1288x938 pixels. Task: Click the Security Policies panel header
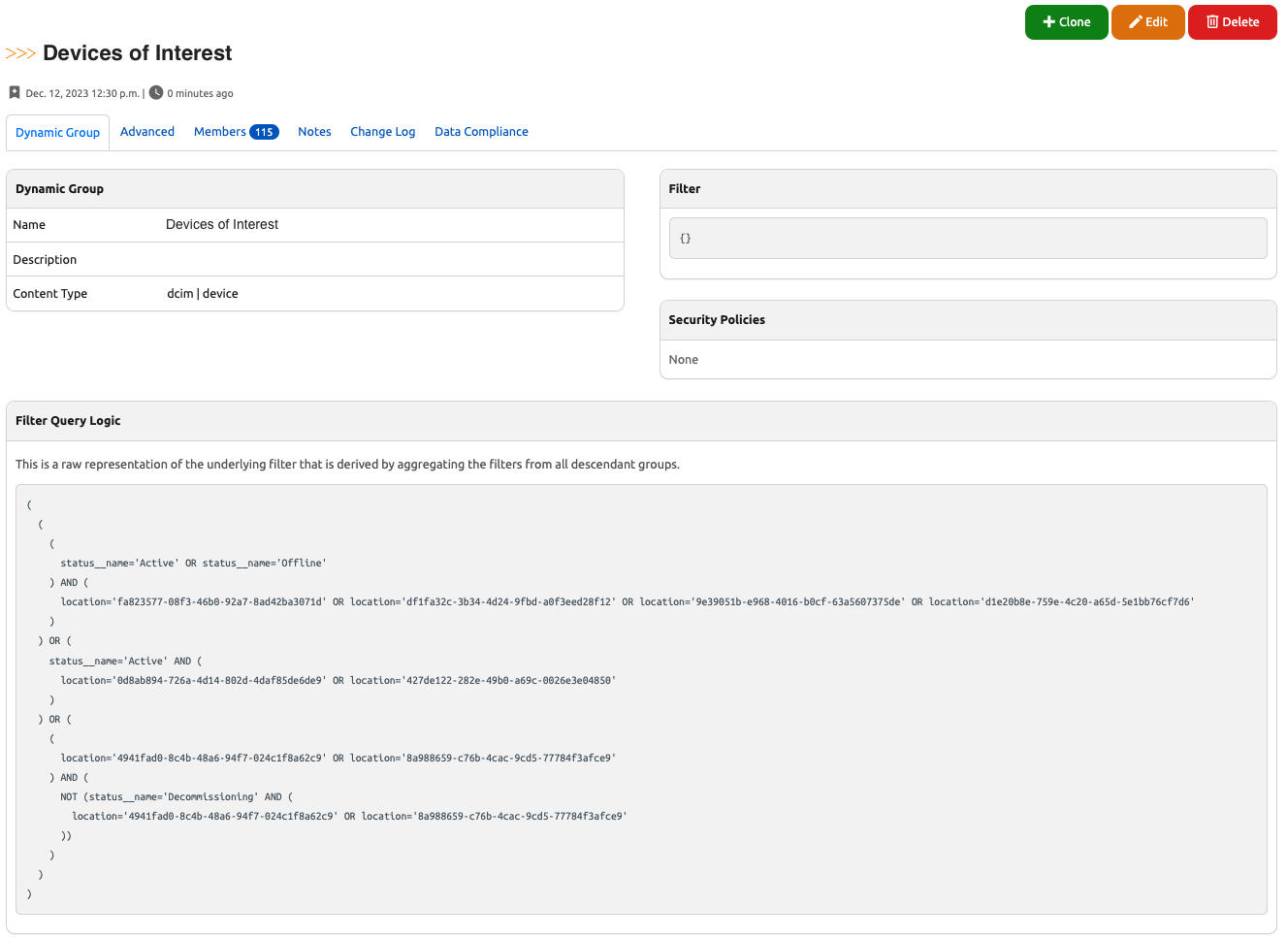click(716, 320)
